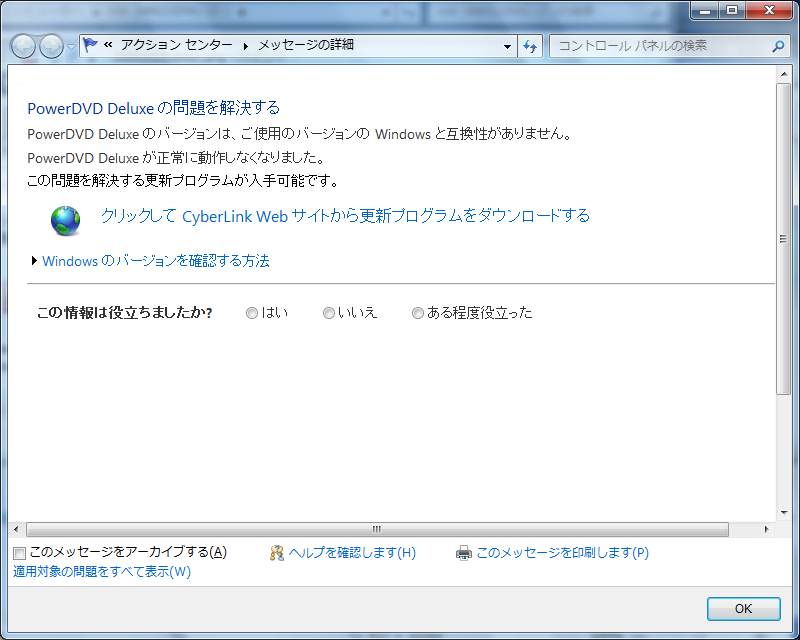Screen dimensions: 800x640
Task: Check このメッセージをアーカイブする checkbox
Action: point(19,553)
